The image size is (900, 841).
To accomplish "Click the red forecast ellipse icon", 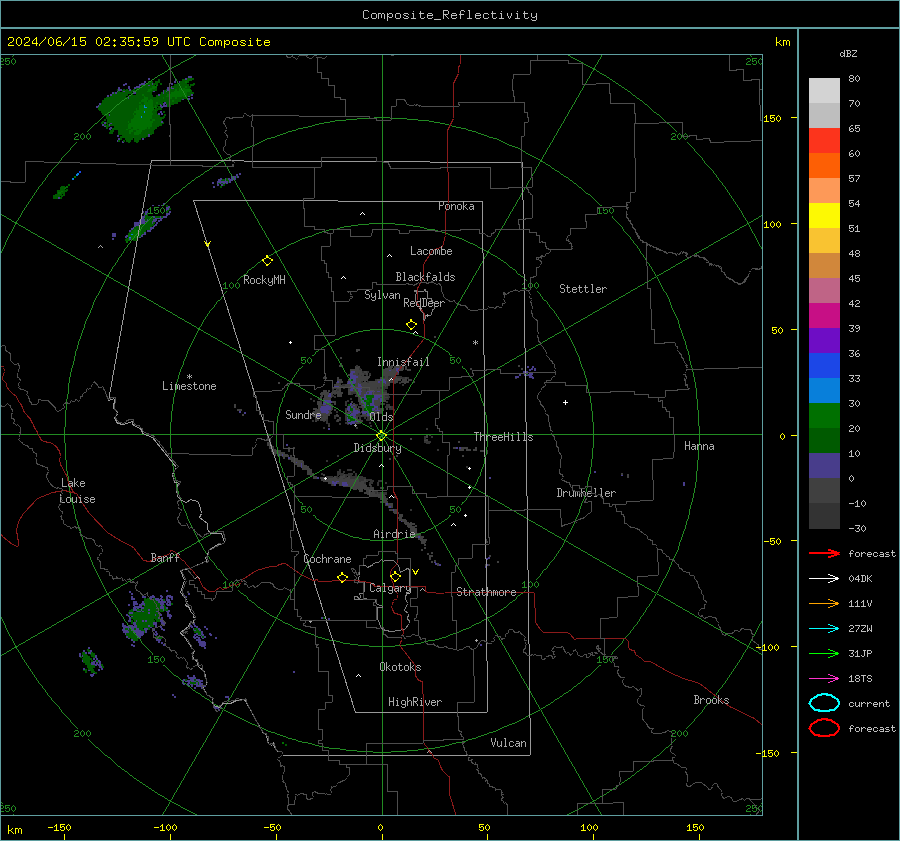I will [824, 728].
